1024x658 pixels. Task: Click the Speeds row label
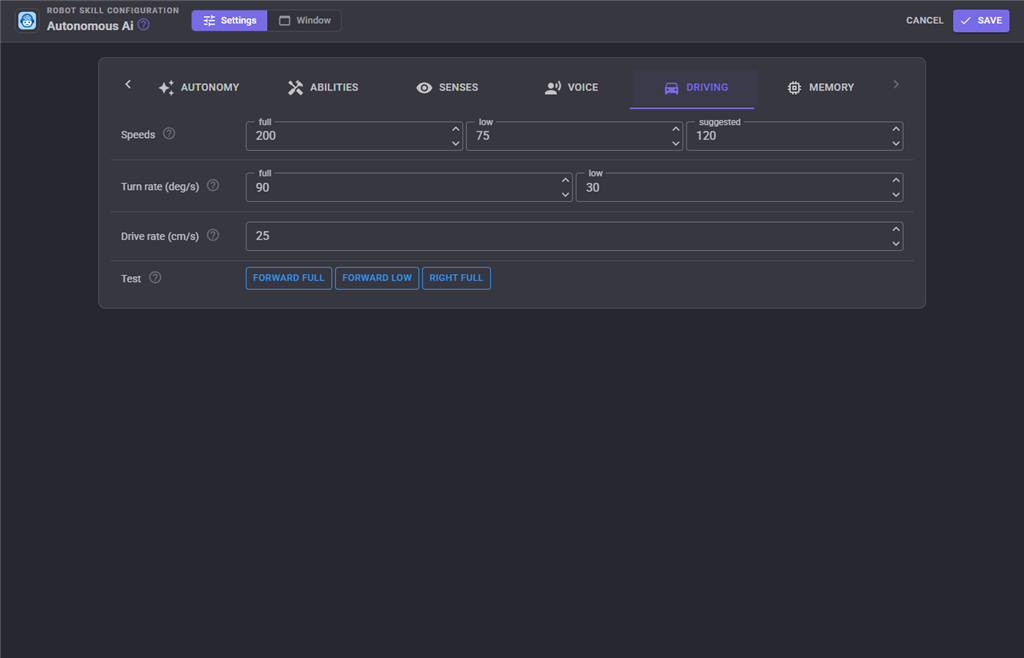[138, 135]
